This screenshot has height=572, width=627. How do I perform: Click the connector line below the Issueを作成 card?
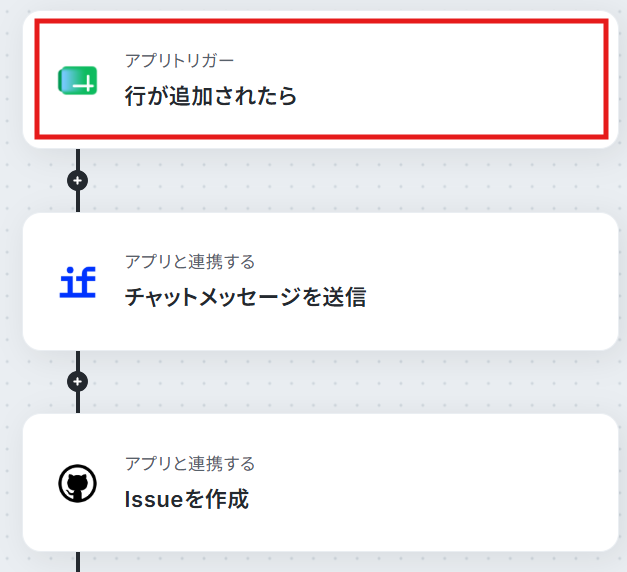78,562
